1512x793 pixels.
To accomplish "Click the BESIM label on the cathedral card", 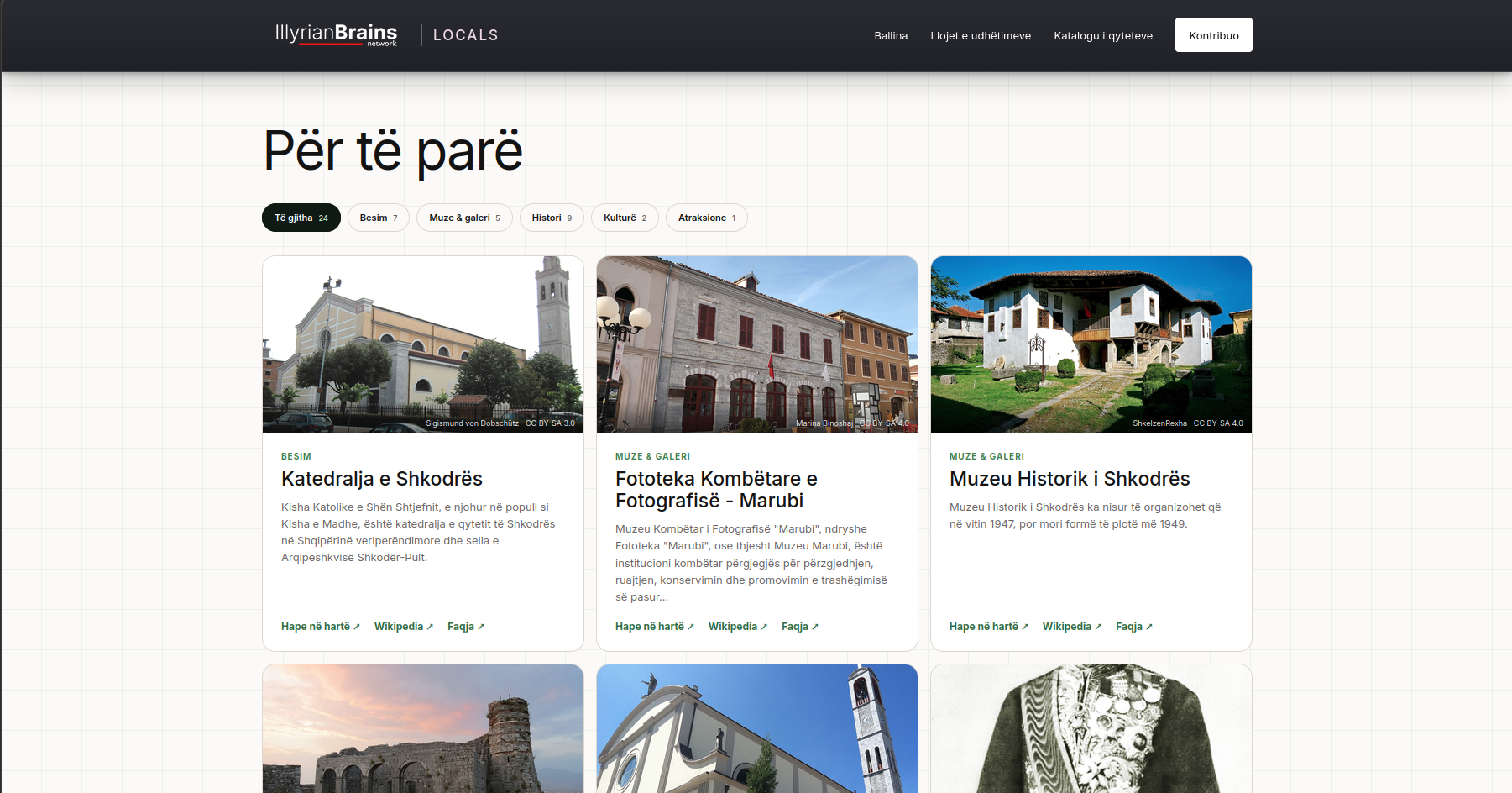I will coord(296,457).
